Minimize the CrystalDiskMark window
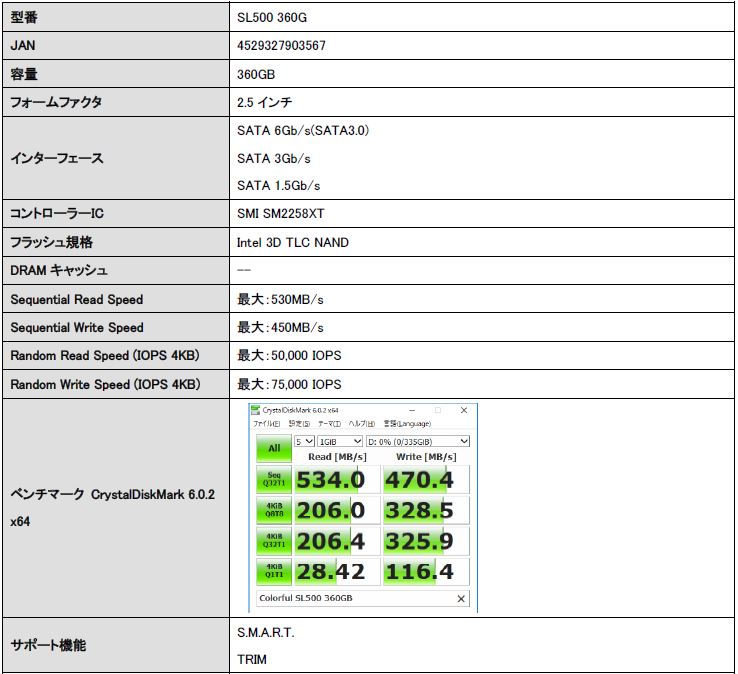Screen dimensions: 738x674 tap(412, 410)
